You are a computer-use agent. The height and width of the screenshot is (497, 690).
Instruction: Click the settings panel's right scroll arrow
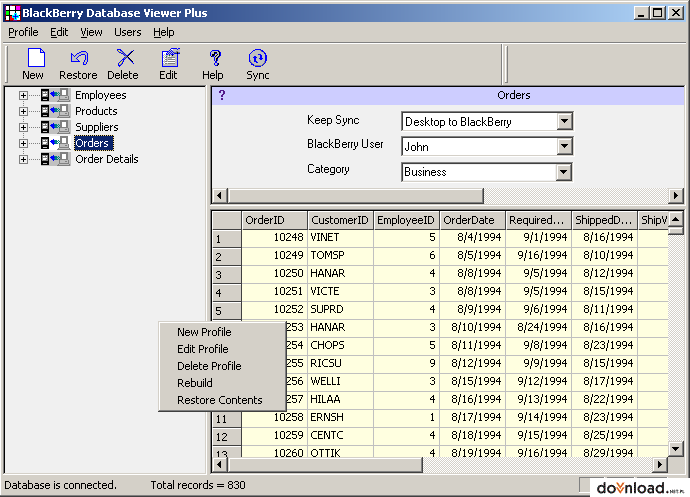[675, 195]
